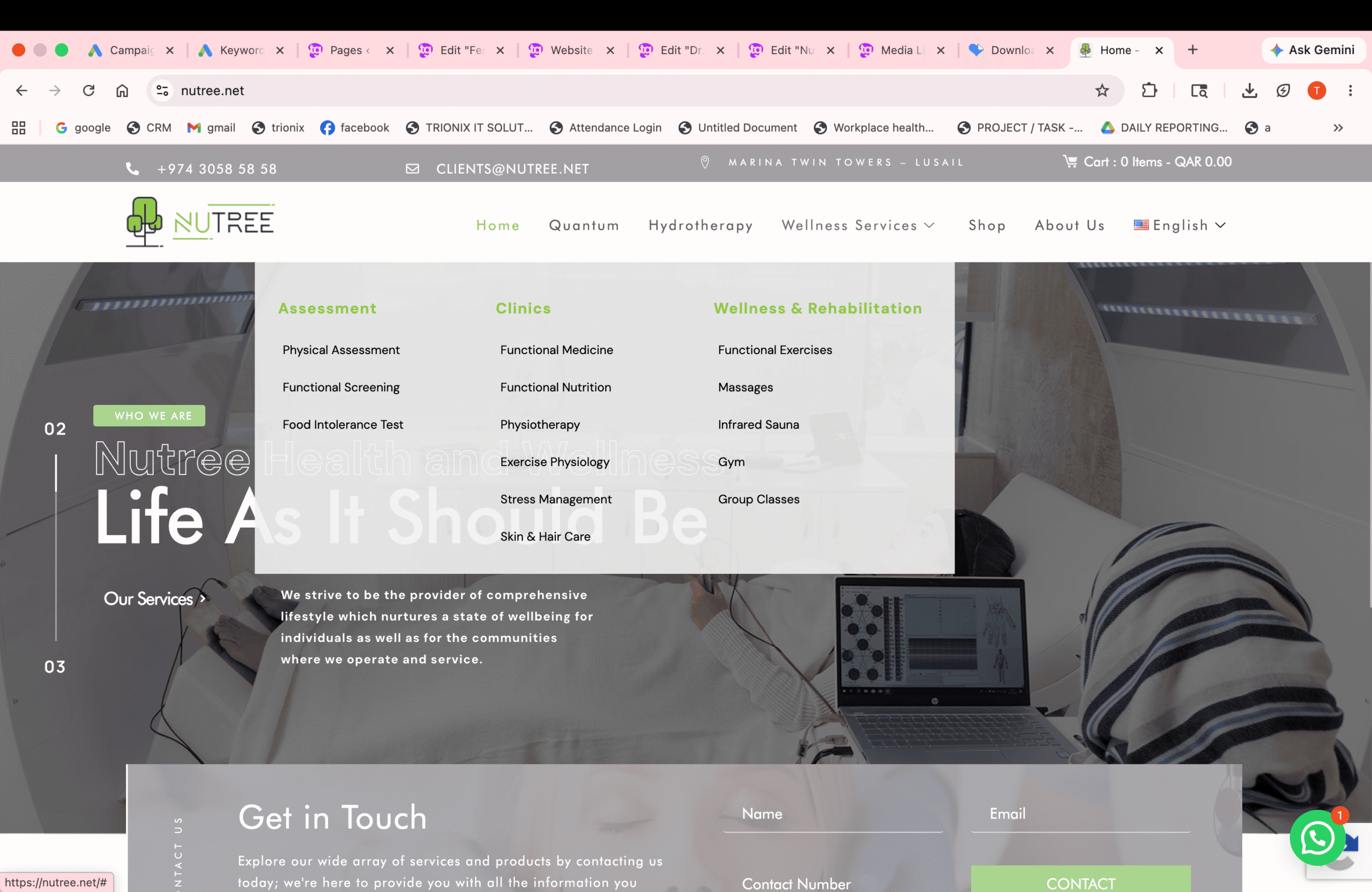
Task: Go back using browser back arrow
Action: point(22,91)
